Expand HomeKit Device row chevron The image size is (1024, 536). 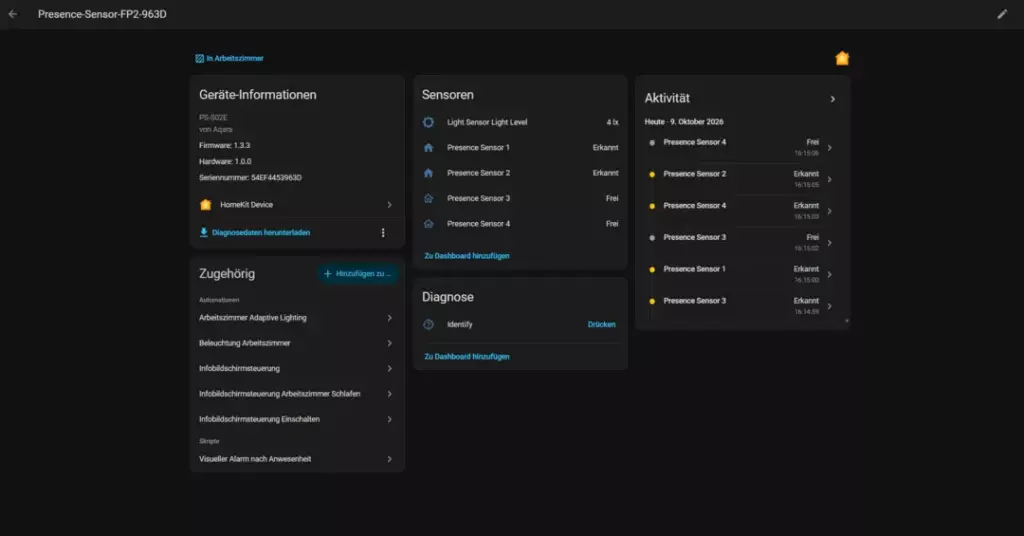389,204
